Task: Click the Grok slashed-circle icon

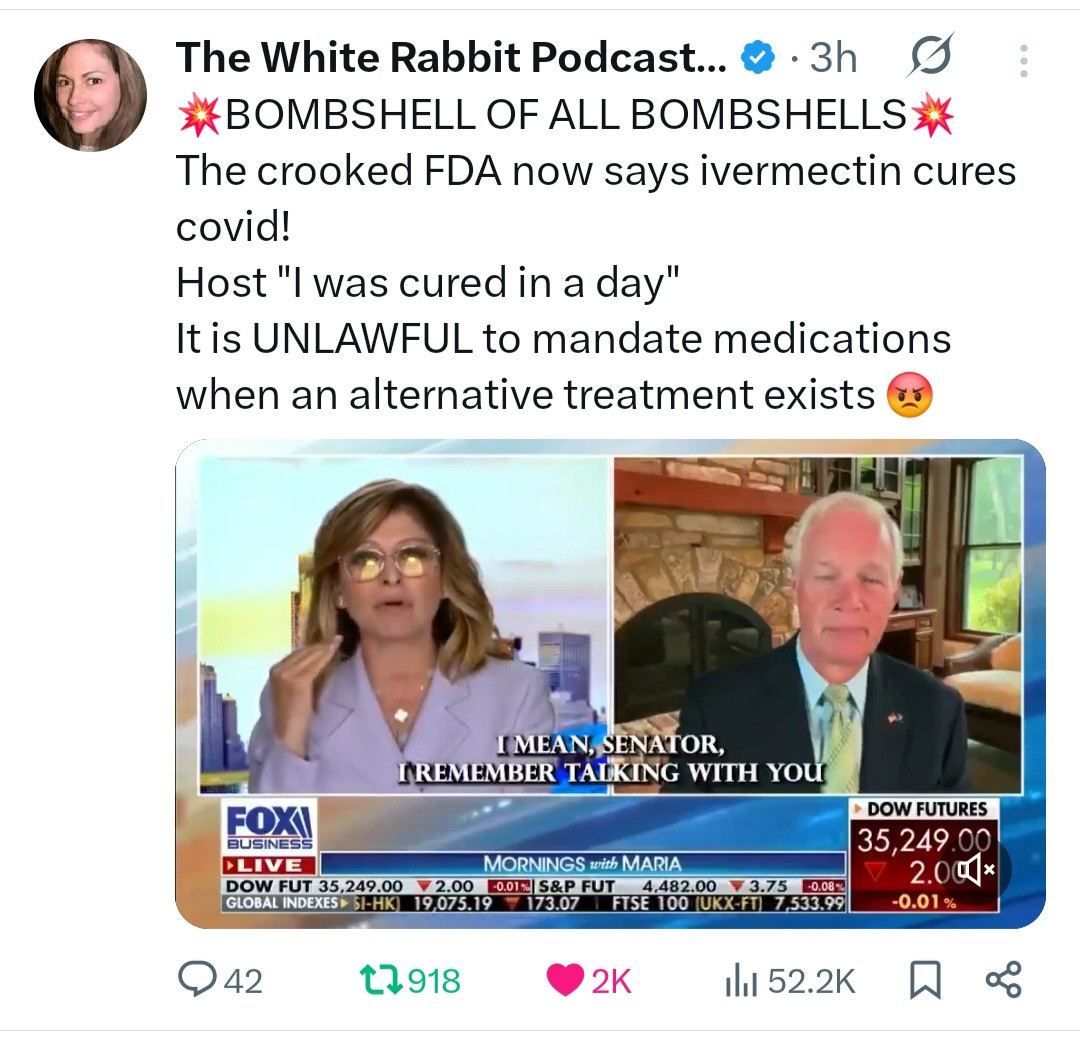Action: [931, 55]
